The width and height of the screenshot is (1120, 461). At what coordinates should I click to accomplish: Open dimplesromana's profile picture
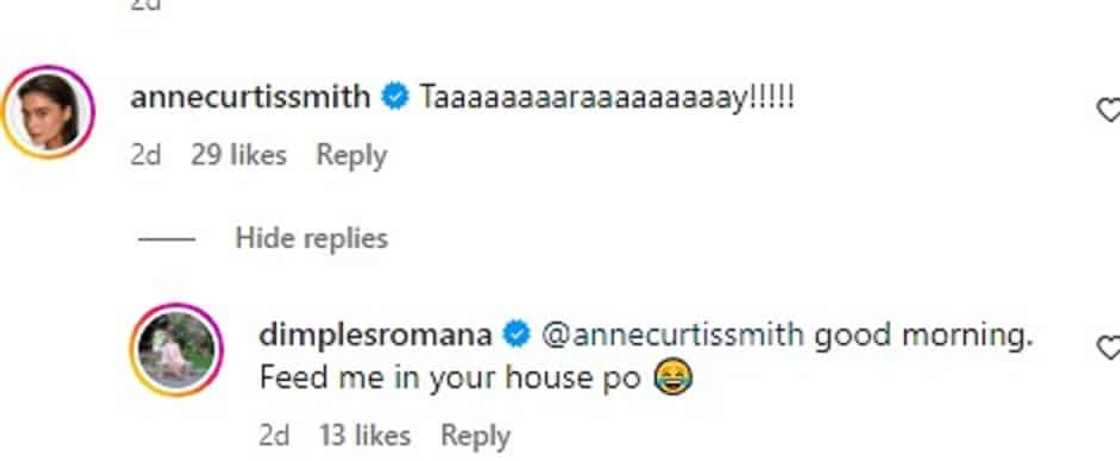(176, 350)
